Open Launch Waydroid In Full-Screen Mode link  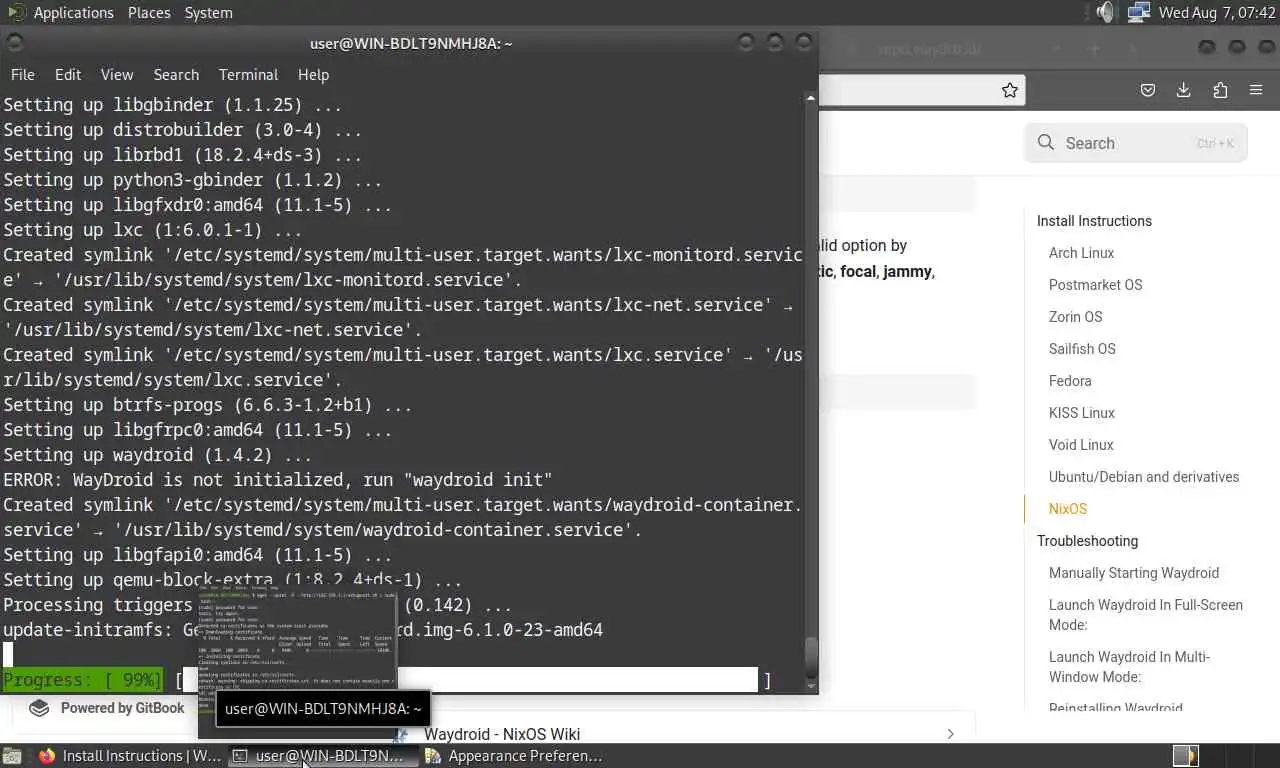pos(1146,615)
